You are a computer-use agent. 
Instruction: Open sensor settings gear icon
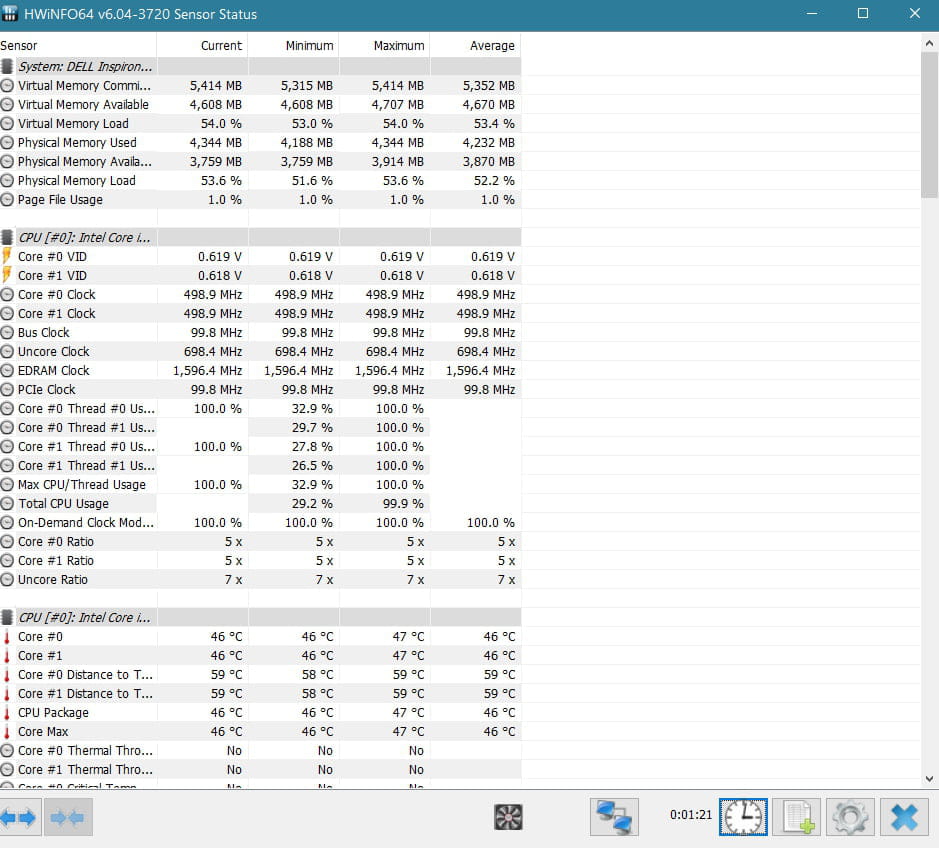(x=850, y=817)
